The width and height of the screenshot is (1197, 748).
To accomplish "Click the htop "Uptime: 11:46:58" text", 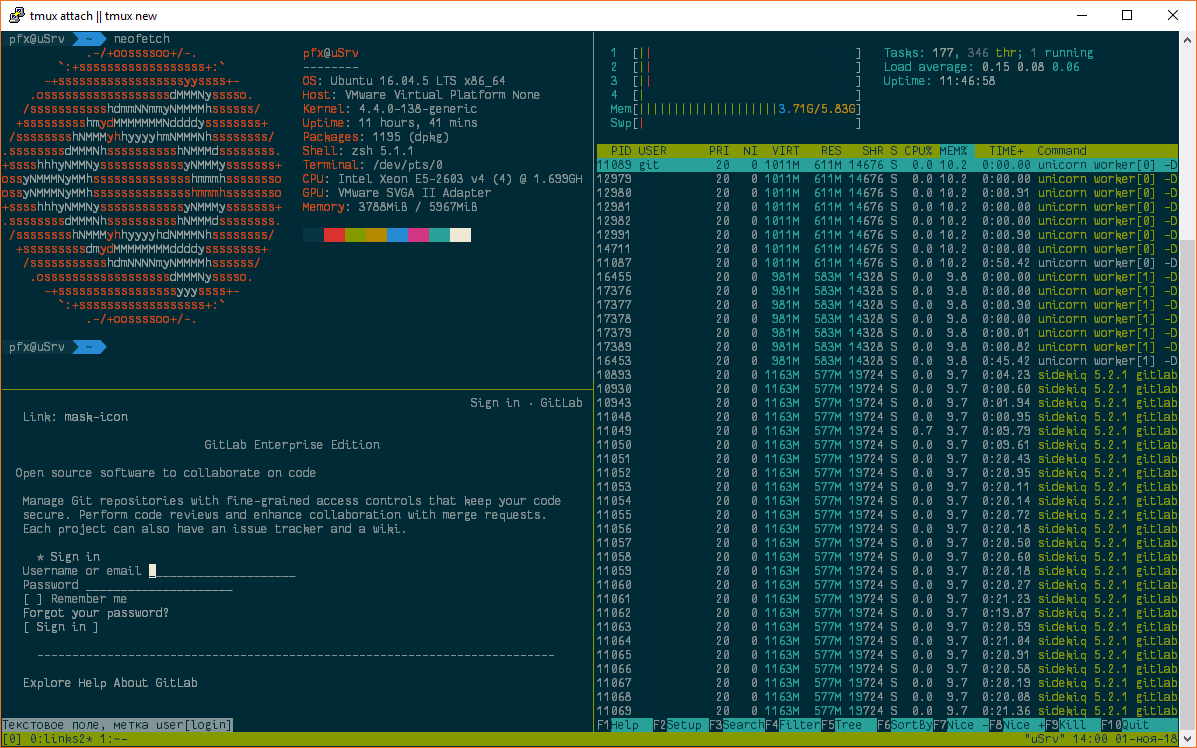I will [x=940, y=81].
